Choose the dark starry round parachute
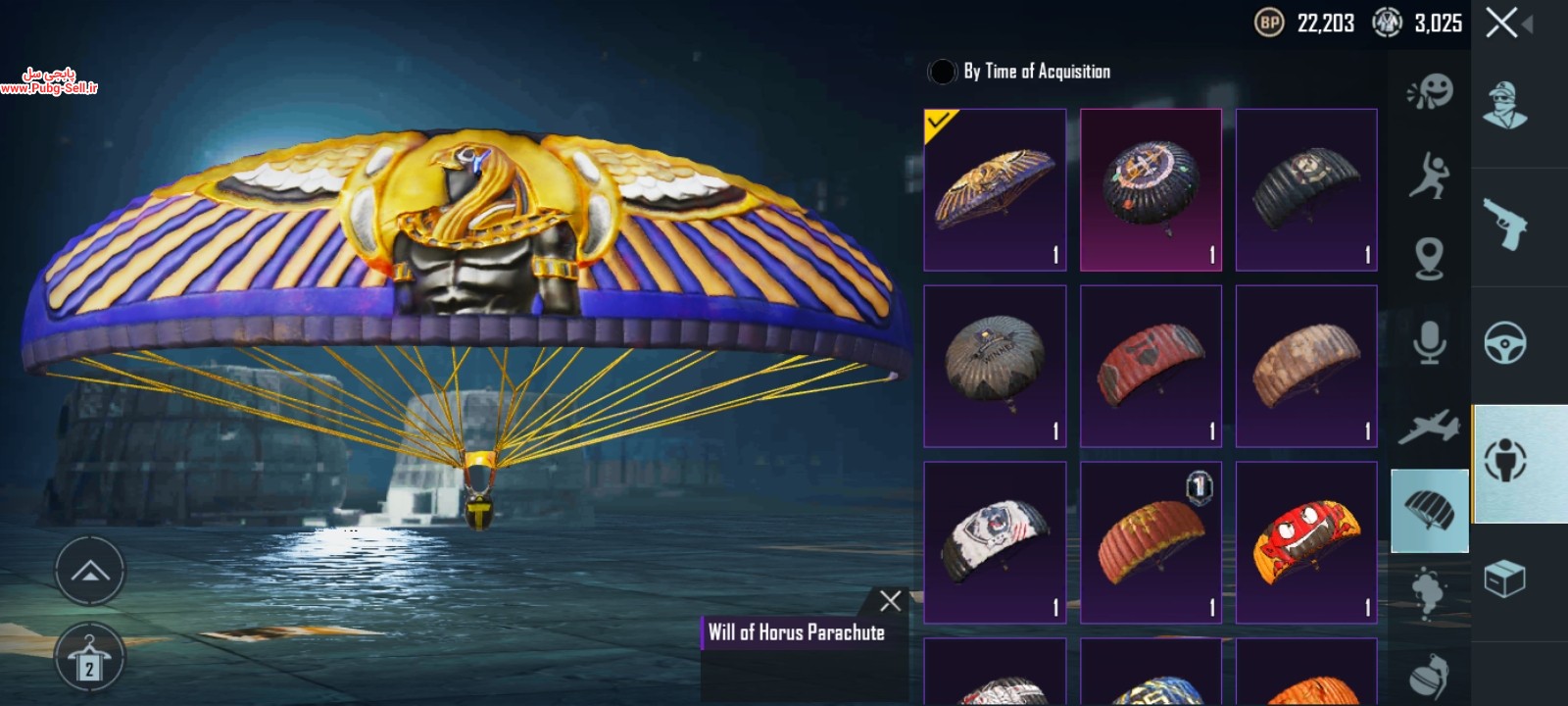The width and height of the screenshot is (1568, 706). click(x=1151, y=189)
